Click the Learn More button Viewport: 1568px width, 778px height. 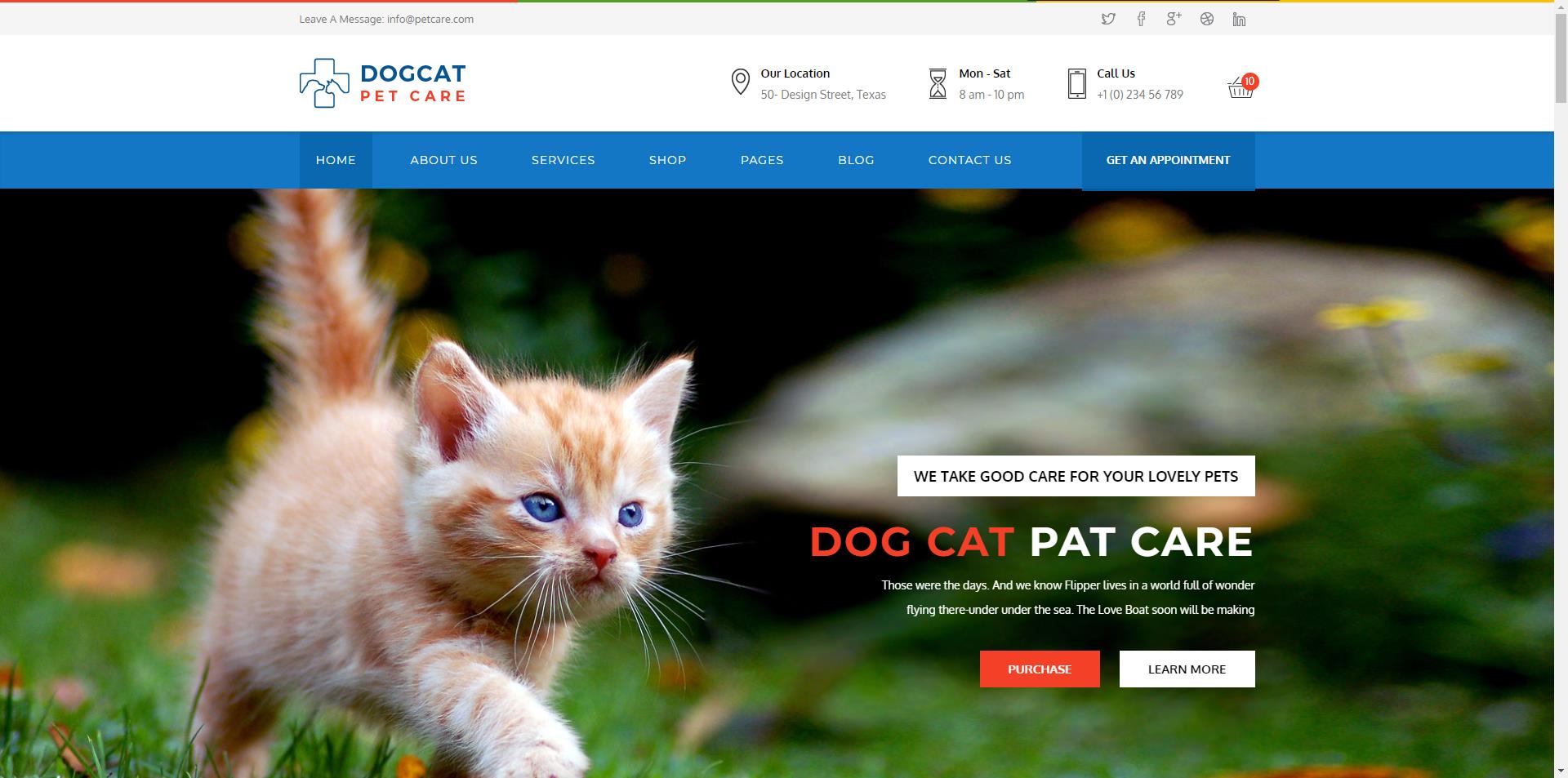coord(1187,669)
